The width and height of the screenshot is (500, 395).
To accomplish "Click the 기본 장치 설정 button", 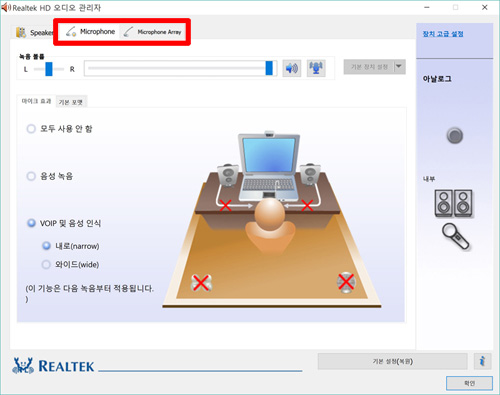I will tap(369, 67).
